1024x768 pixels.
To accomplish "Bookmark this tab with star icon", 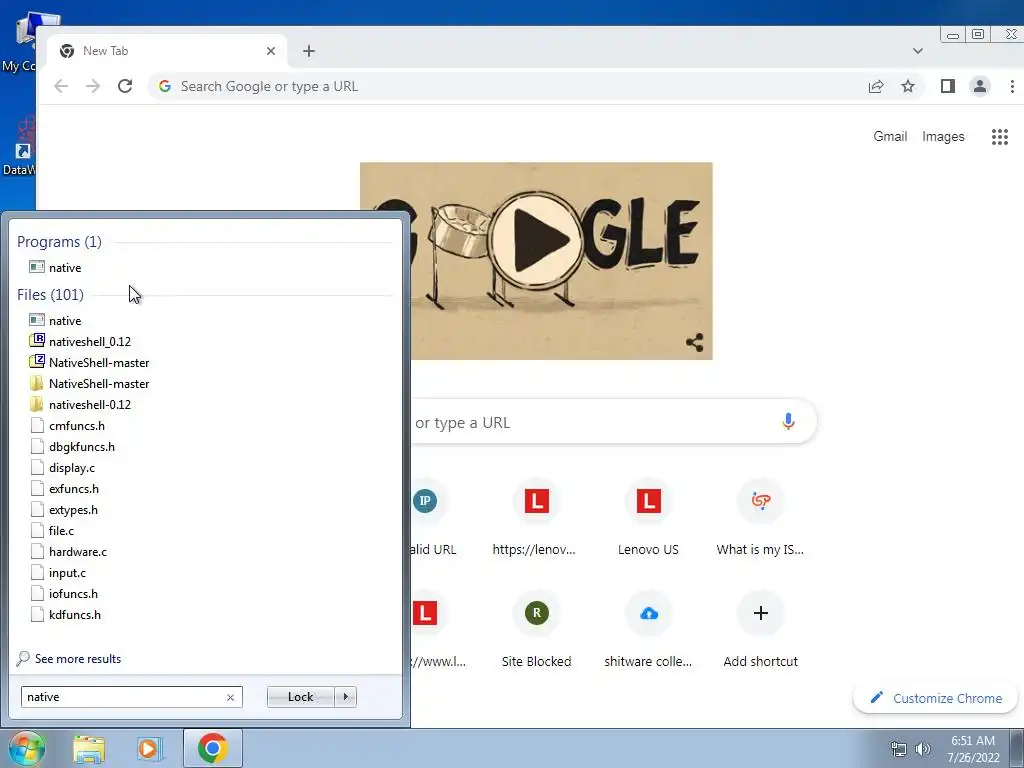I will pyautogui.click(x=908, y=86).
